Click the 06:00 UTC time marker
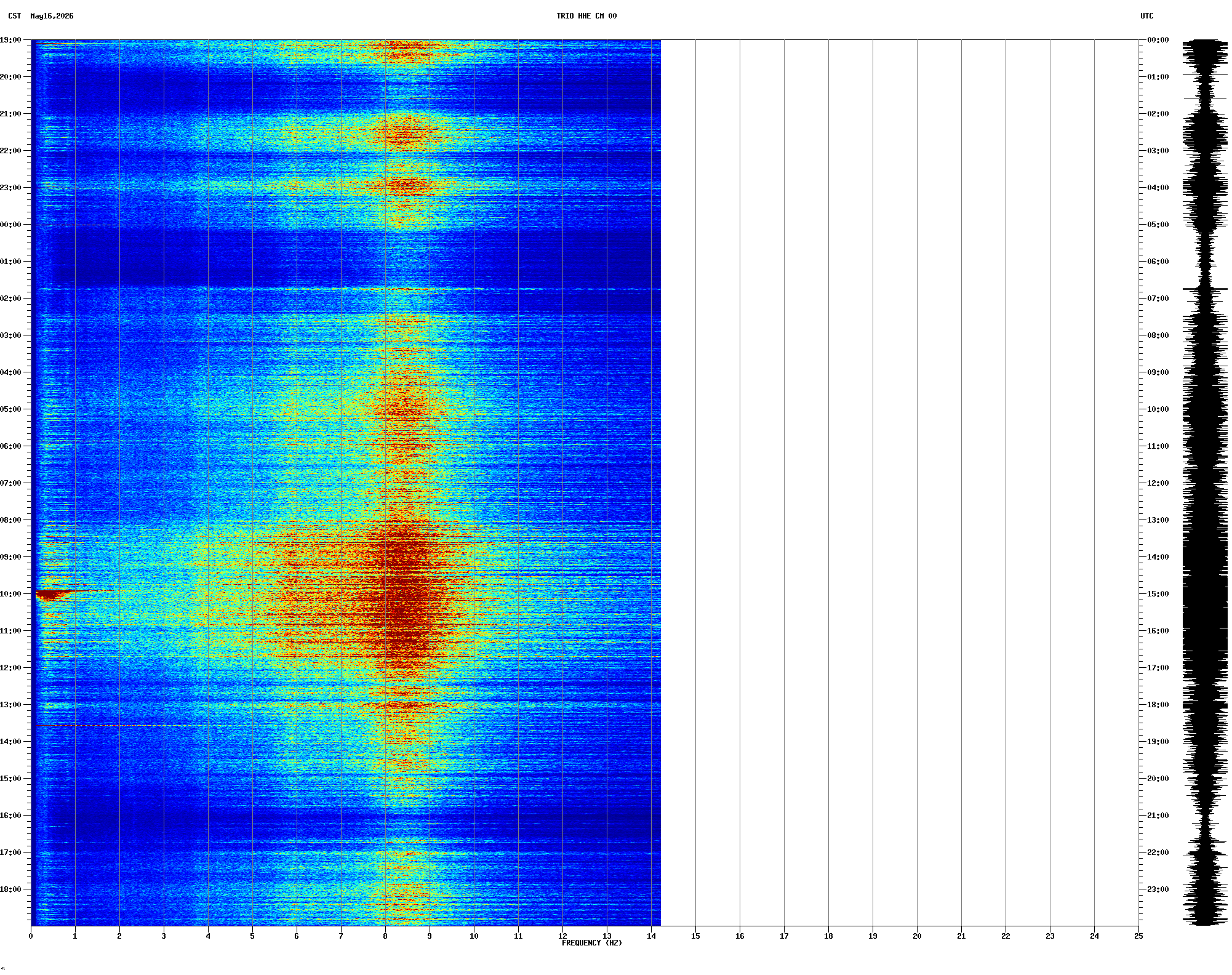The height and width of the screenshot is (975, 1232). 1158,262
